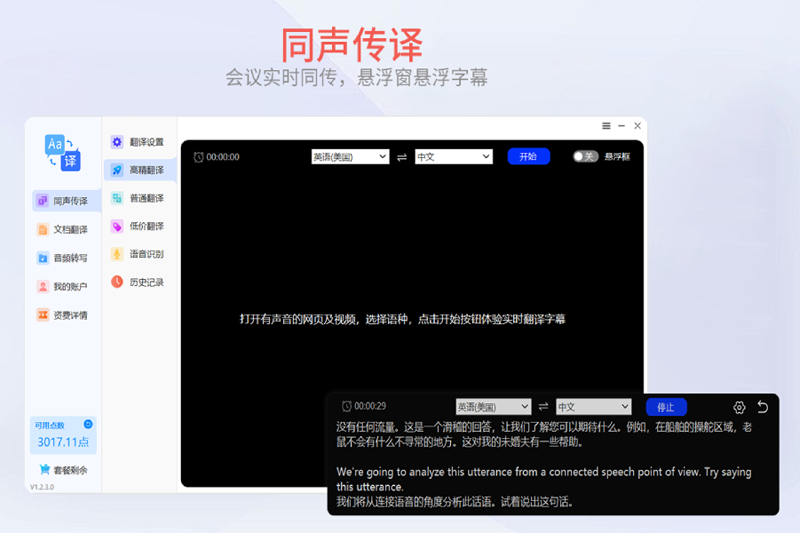Click the 可用点数 label
Image resolution: width=800 pixels, height=533 pixels.
click(x=49, y=425)
